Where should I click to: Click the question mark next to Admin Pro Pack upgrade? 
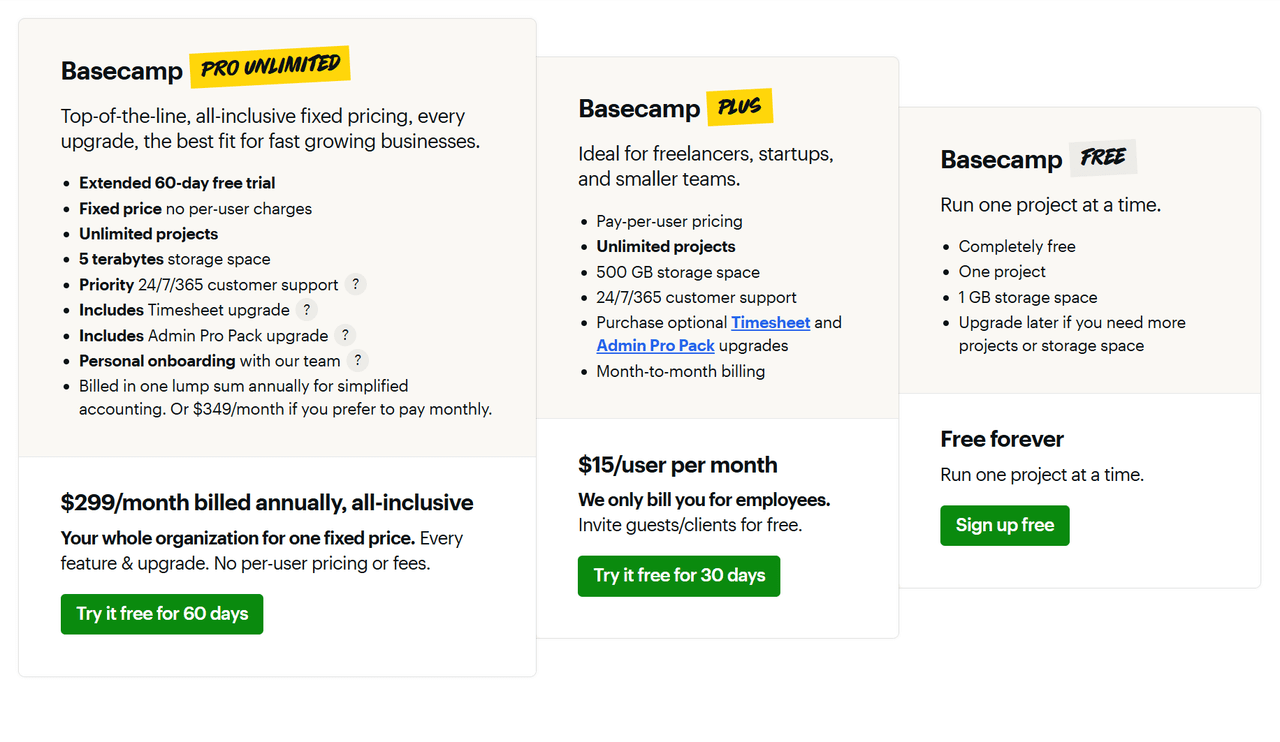tap(345, 336)
